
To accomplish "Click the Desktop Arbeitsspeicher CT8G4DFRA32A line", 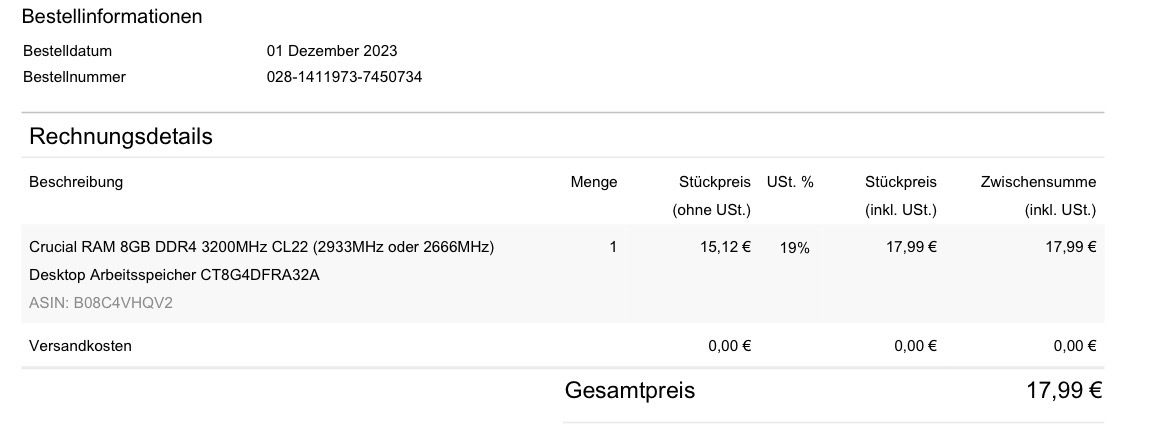I will tap(174, 275).
